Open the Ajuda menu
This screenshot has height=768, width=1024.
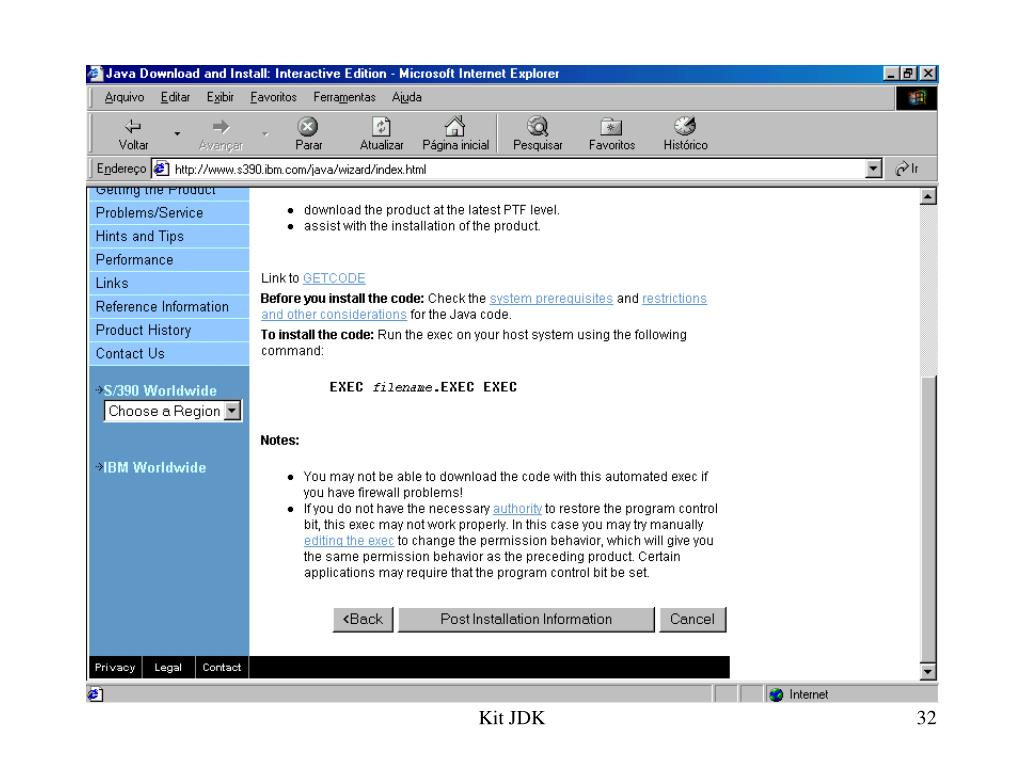pos(406,97)
